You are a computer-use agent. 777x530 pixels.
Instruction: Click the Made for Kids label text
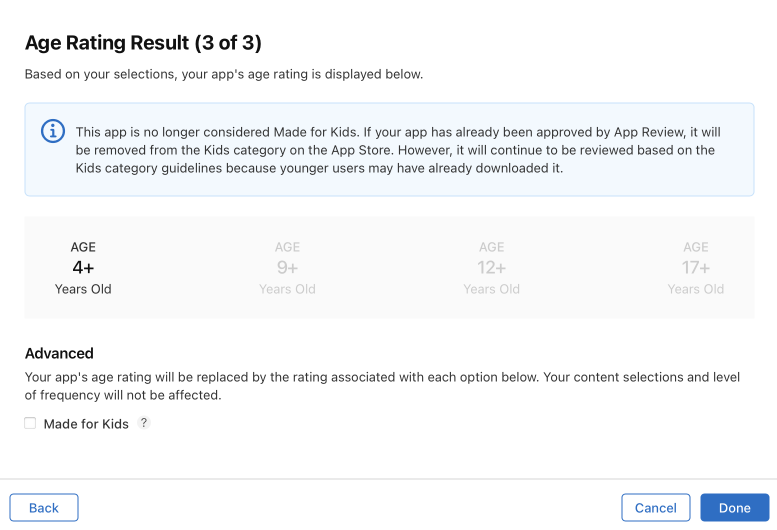tap(86, 424)
